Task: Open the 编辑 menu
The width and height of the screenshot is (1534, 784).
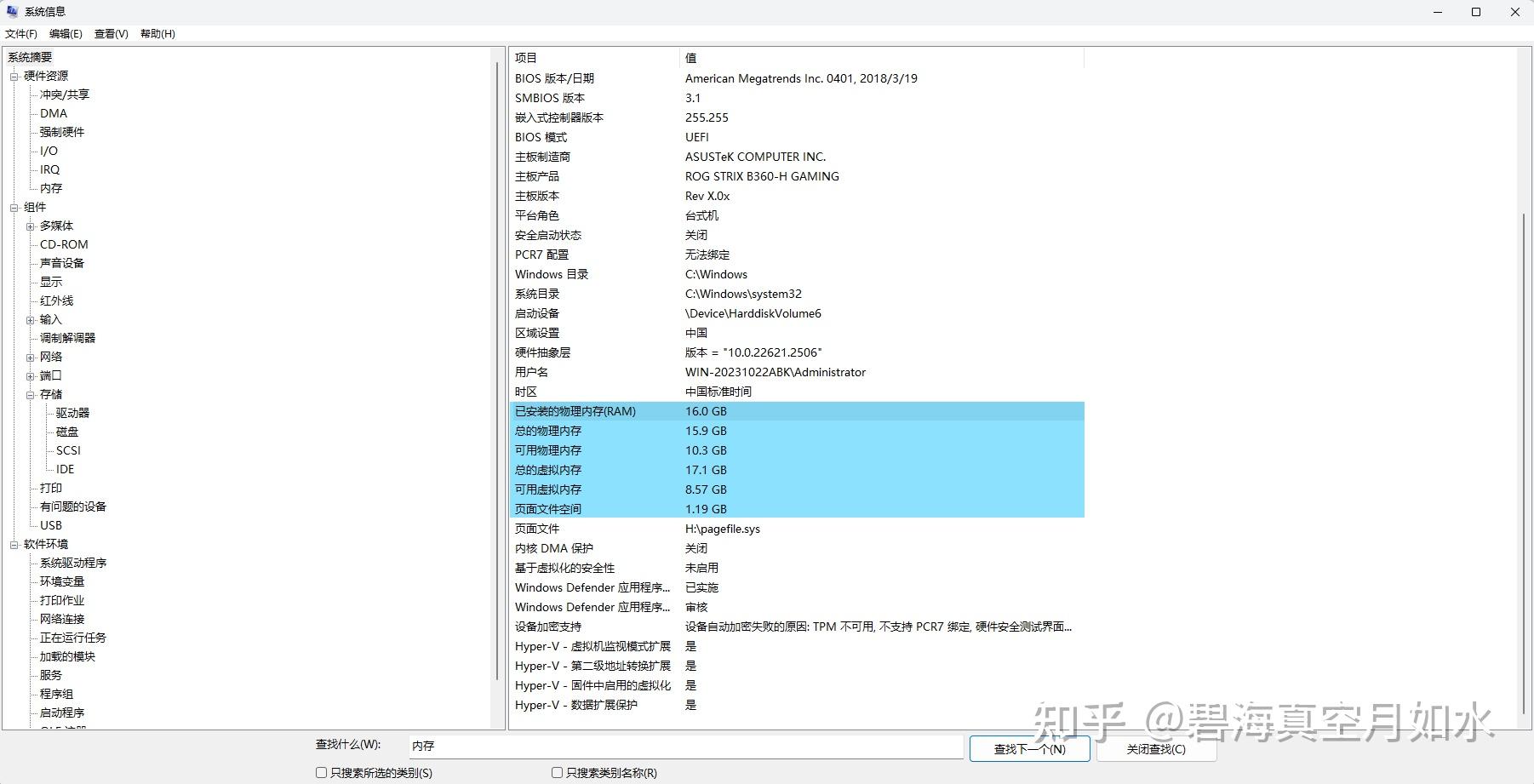Action: (65, 33)
